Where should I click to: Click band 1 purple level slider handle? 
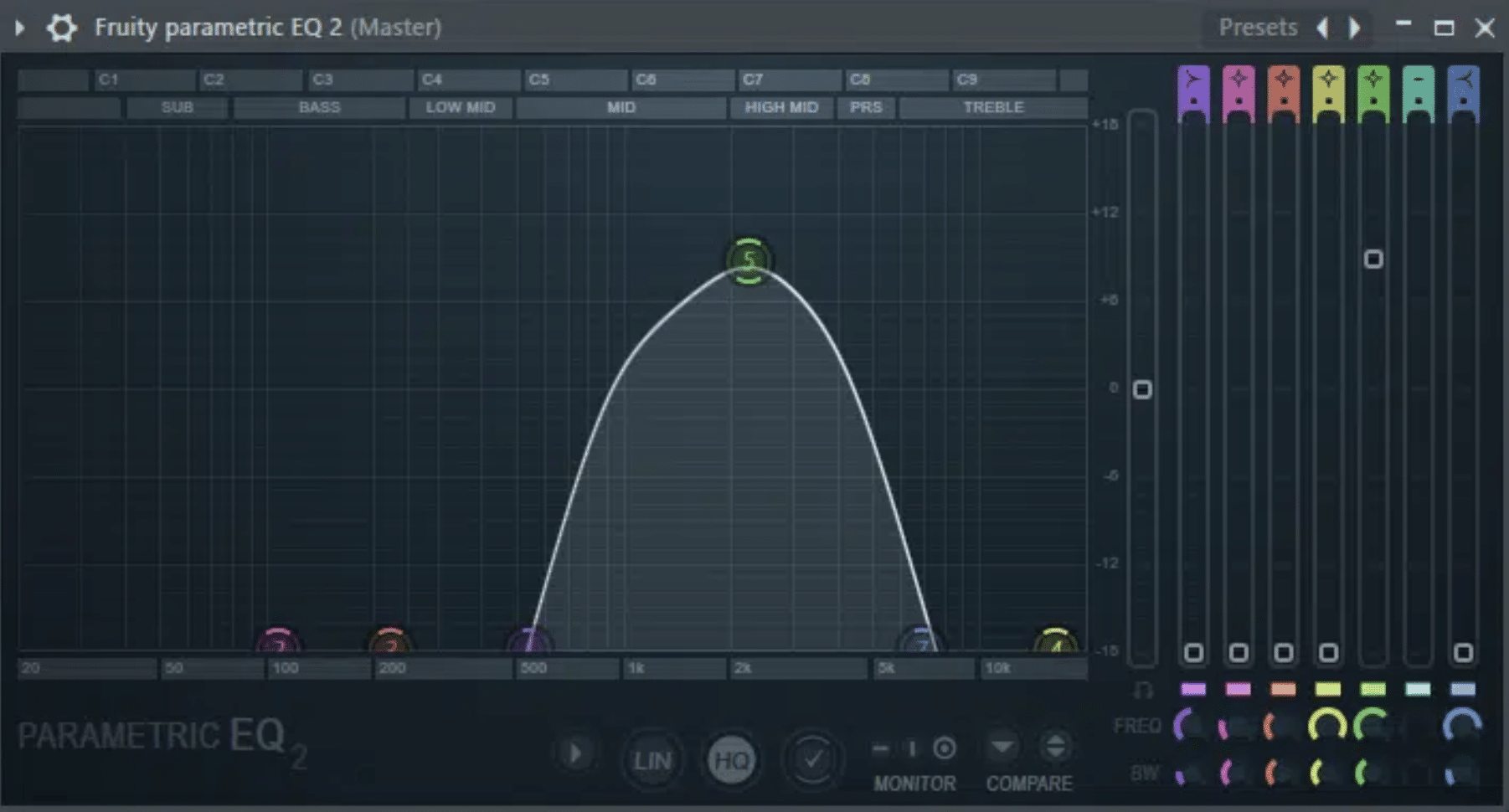coord(1193,652)
